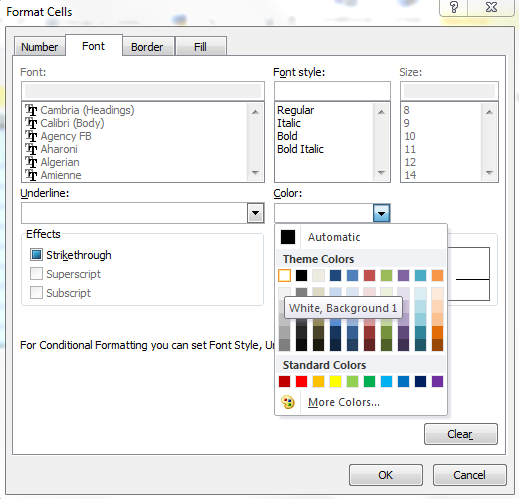519x499 pixels.
Task: Select Bold Italic font style
Action: pos(300,149)
